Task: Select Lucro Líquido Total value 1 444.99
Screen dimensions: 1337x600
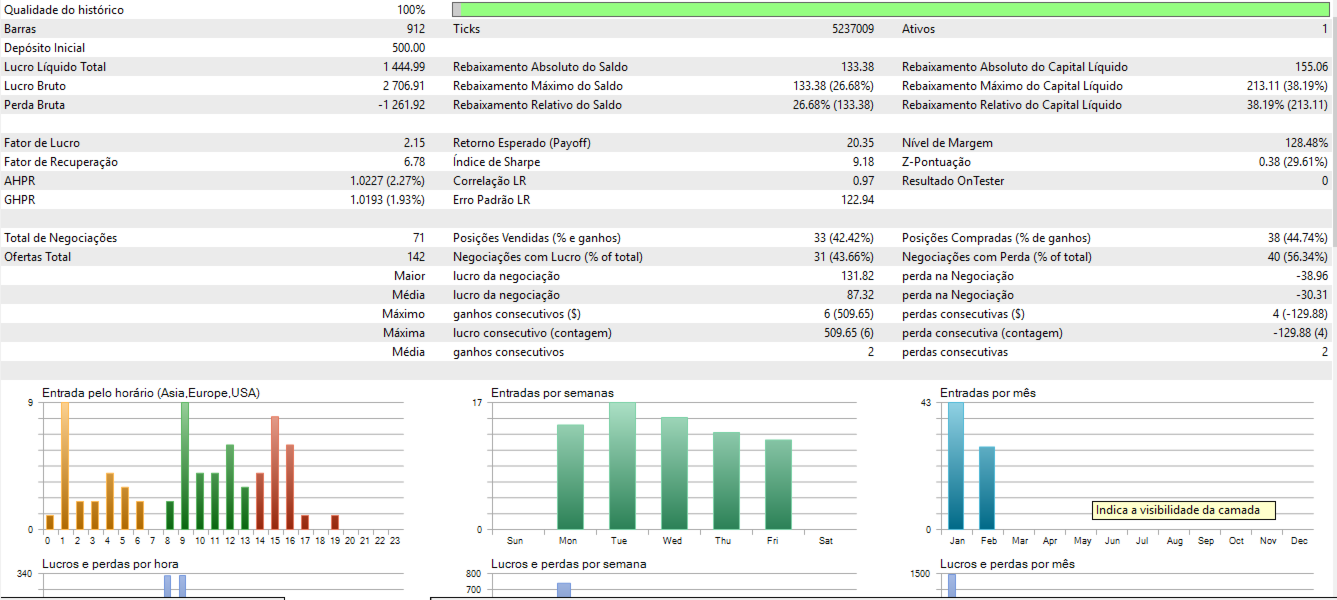Action: pyautogui.click(x=403, y=67)
